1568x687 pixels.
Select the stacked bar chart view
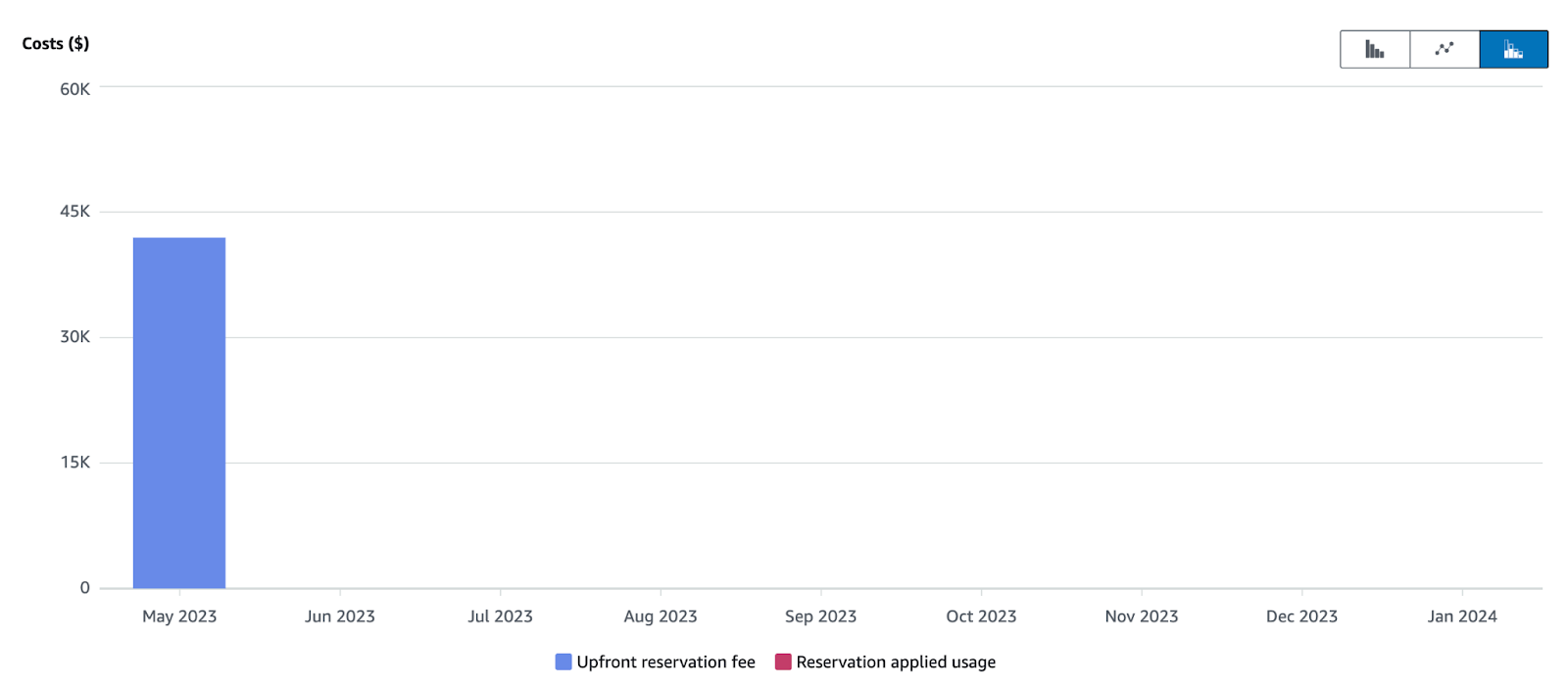pos(1513,49)
